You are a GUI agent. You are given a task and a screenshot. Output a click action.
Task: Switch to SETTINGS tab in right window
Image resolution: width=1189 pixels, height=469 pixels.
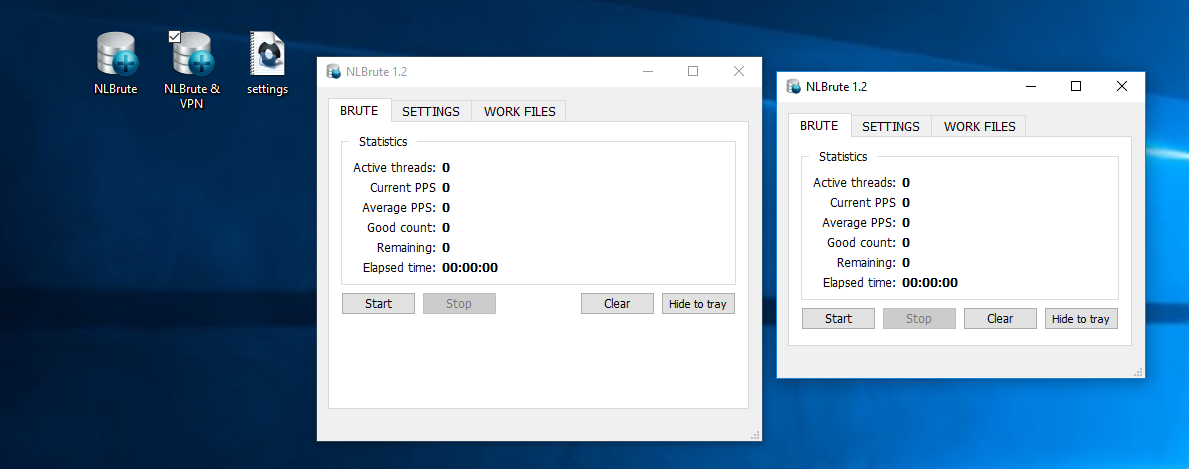coord(890,126)
